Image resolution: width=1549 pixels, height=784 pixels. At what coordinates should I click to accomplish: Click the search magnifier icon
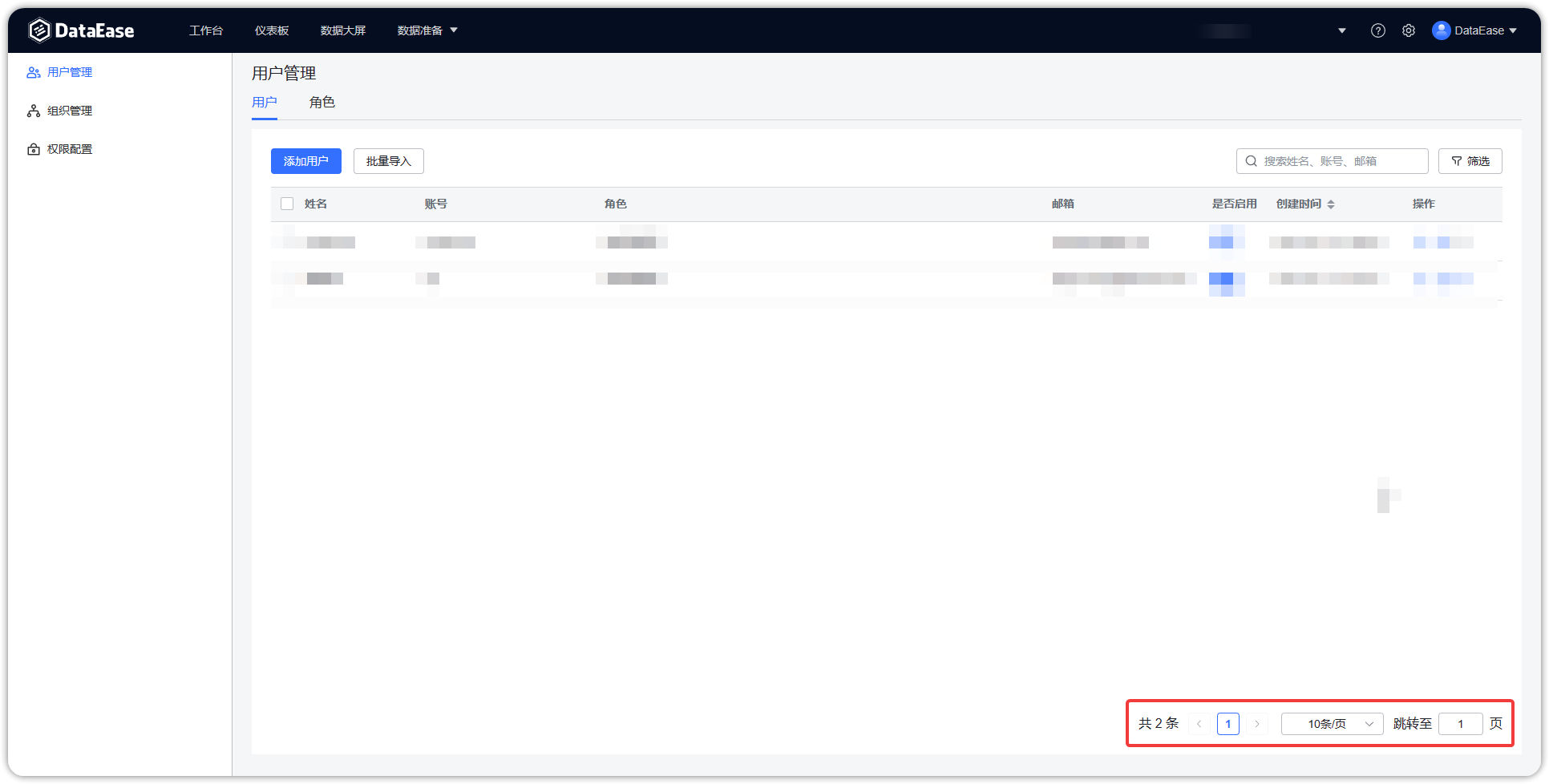tap(1251, 161)
